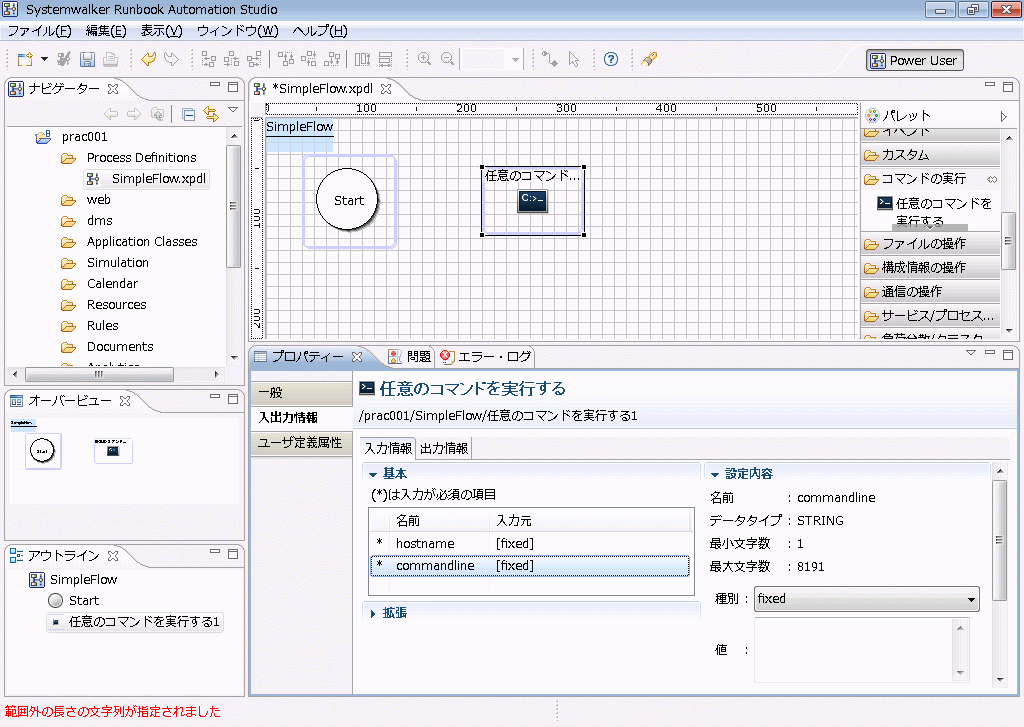This screenshot has width=1024, height=727.
Task: Open the zoom level combo box
Action: pyautogui.click(x=492, y=59)
